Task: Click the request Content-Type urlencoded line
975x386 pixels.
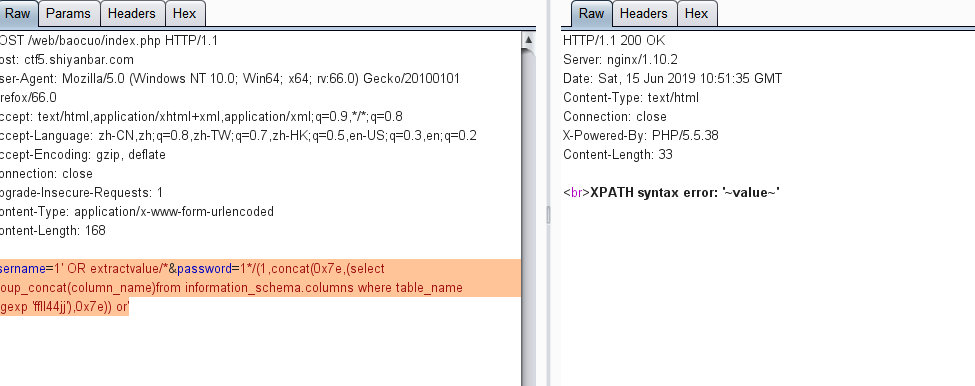Action: click(137, 211)
